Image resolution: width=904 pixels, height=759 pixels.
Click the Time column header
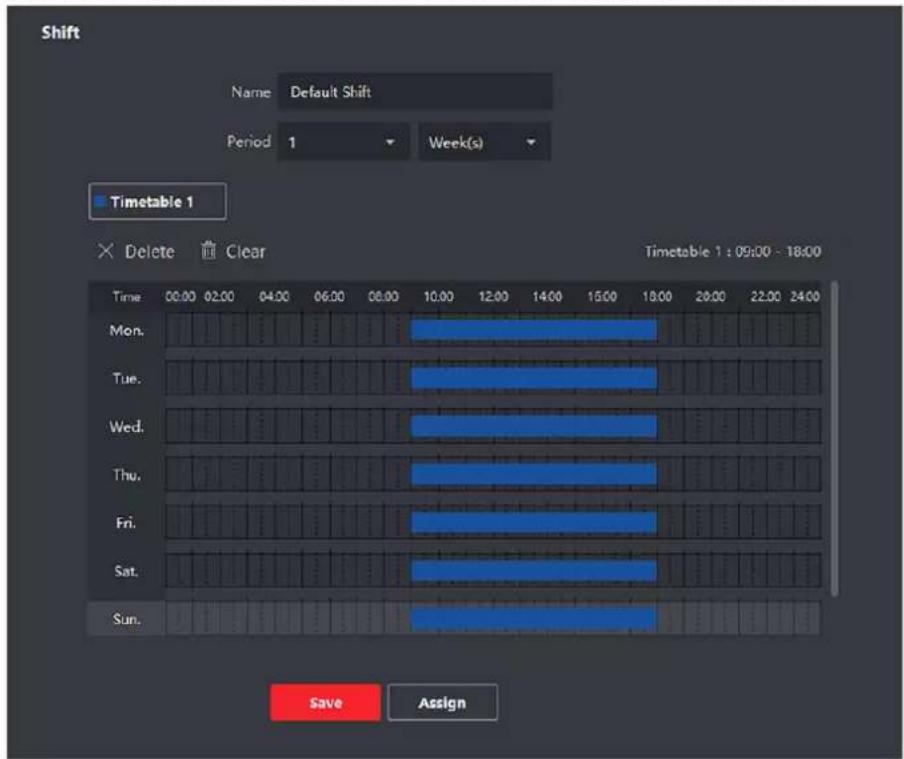[x=126, y=296]
